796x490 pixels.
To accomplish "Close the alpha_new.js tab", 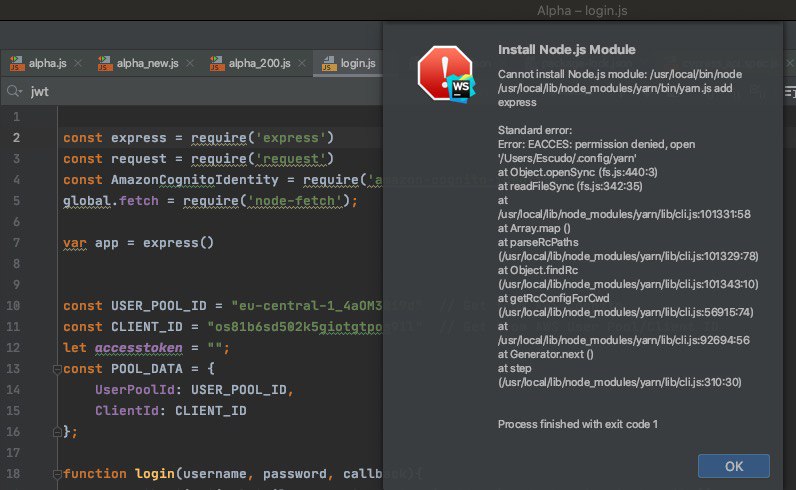I will pos(190,63).
